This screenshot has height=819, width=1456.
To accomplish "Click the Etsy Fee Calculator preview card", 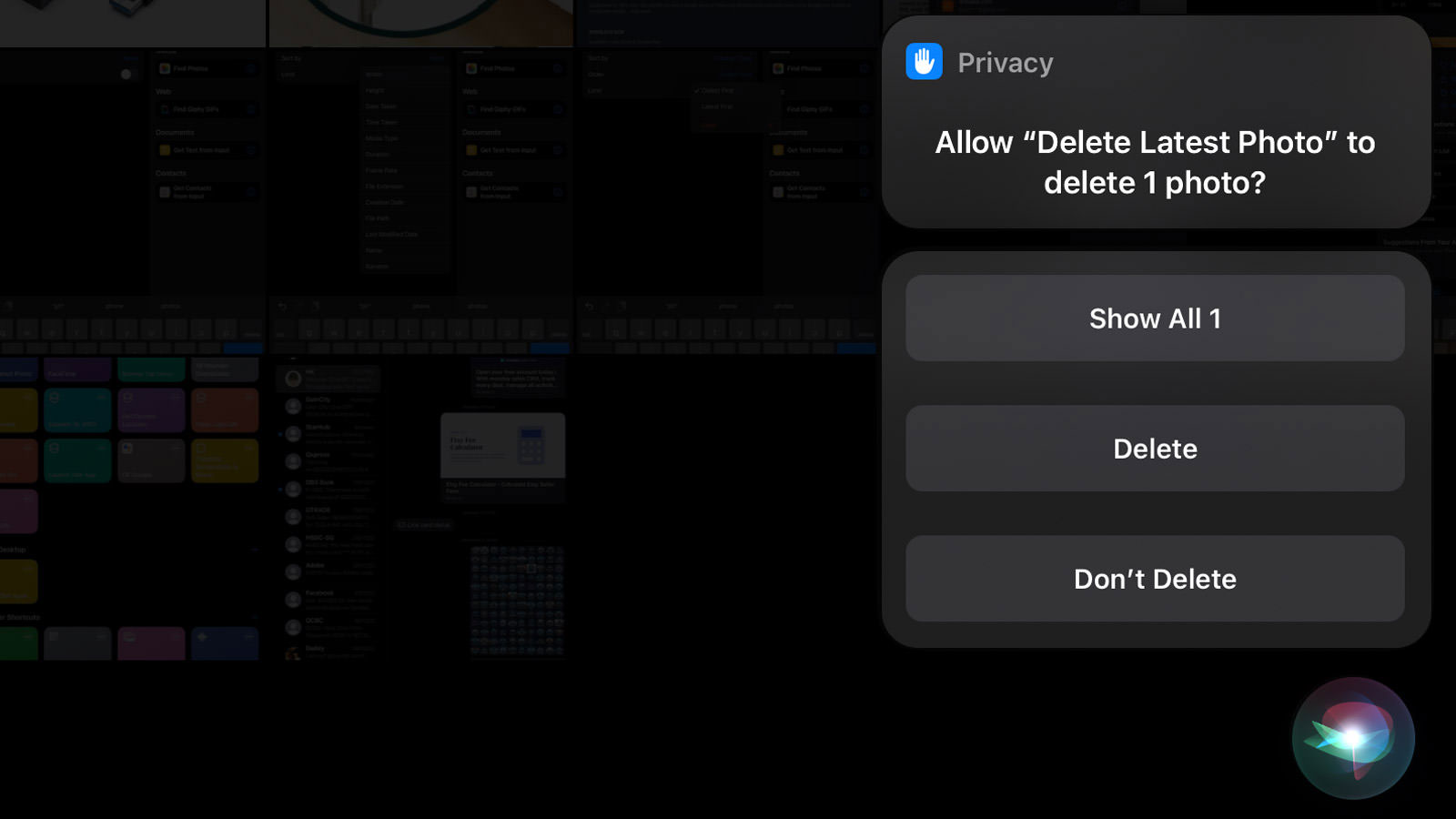I will [502, 457].
